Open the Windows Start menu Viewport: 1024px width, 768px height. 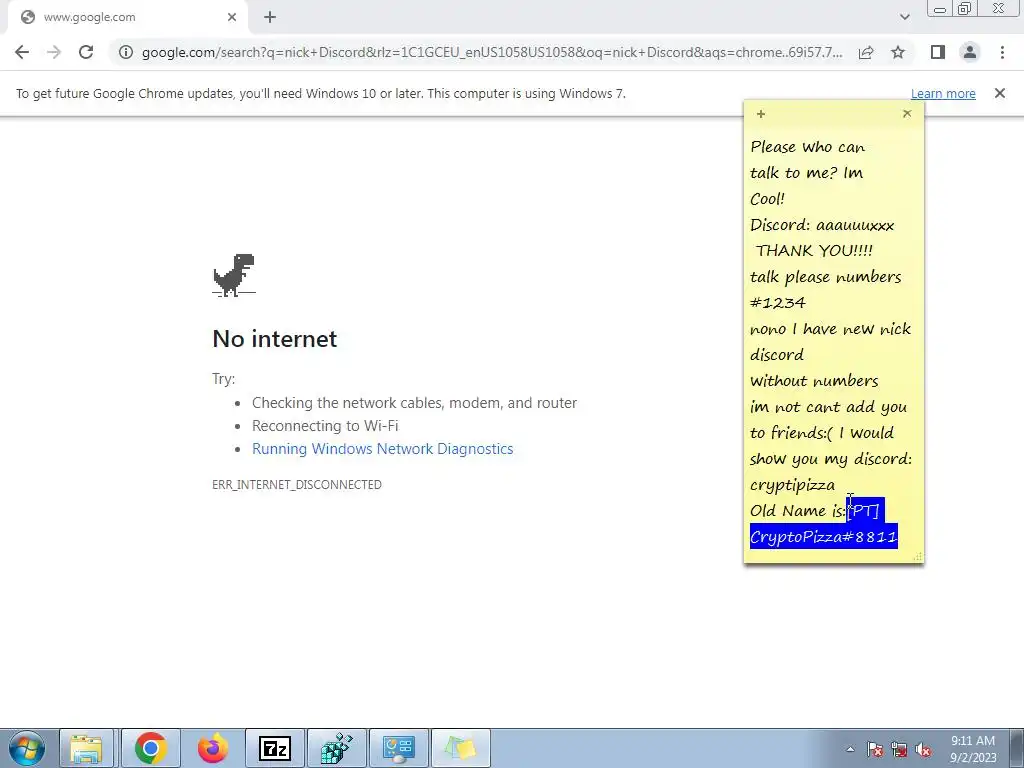pos(26,748)
